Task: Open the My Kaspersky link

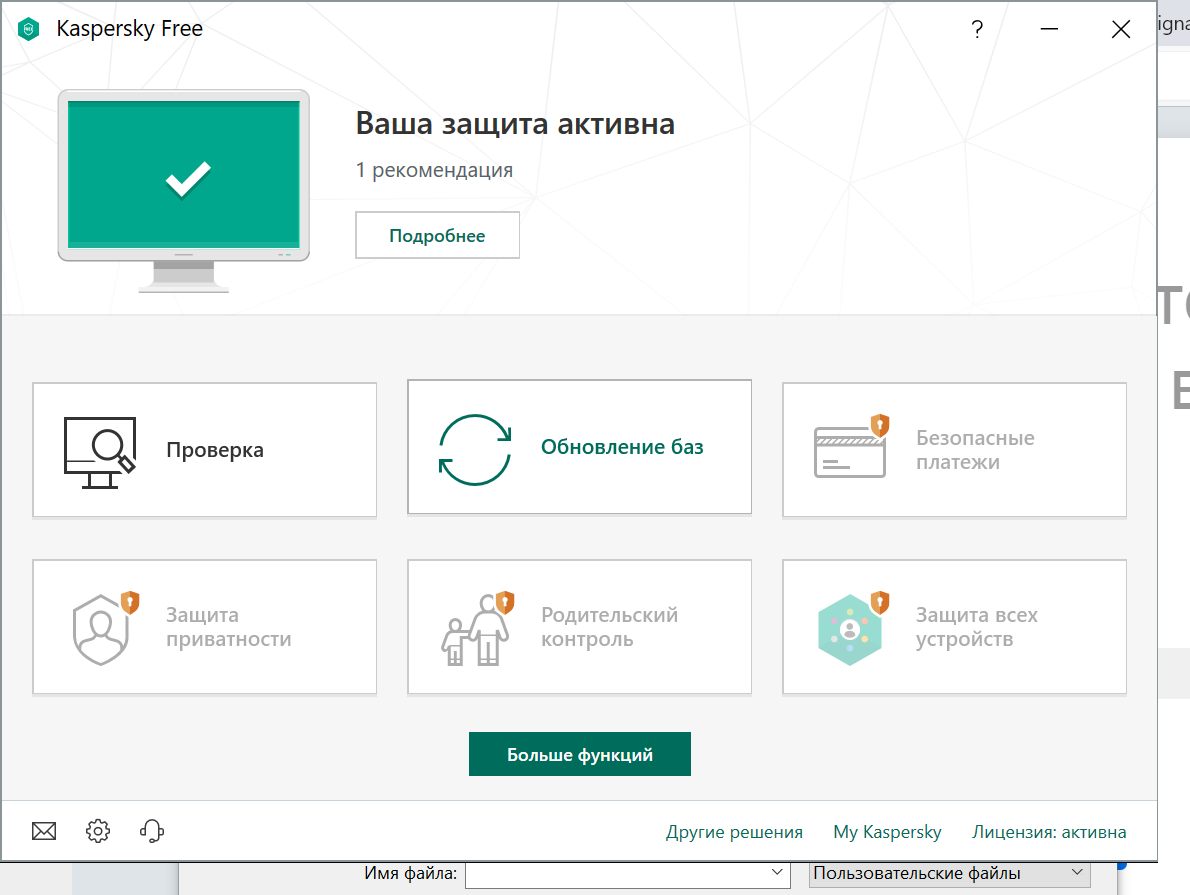Action: pyautogui.click(x=887, y=832)
